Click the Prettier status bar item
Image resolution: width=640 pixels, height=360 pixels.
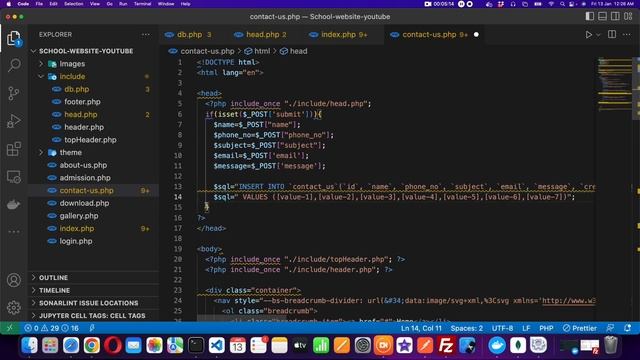[580, 328]
